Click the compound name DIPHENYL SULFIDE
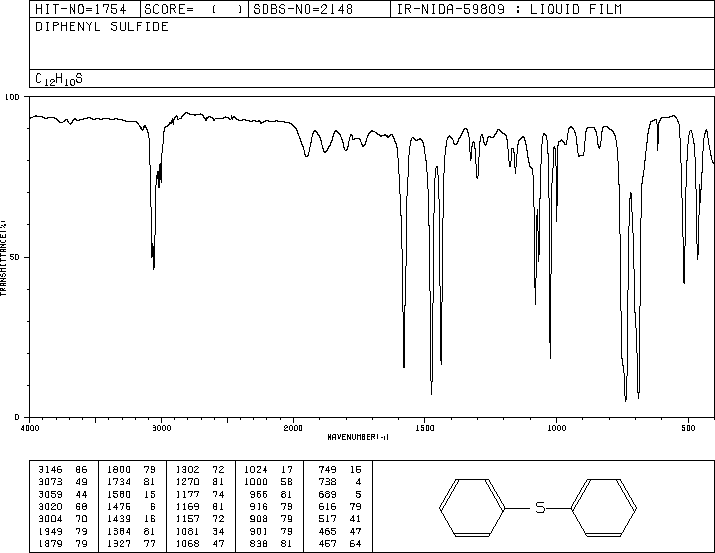Viewport: 715px width, 553px height. [102, 27]
